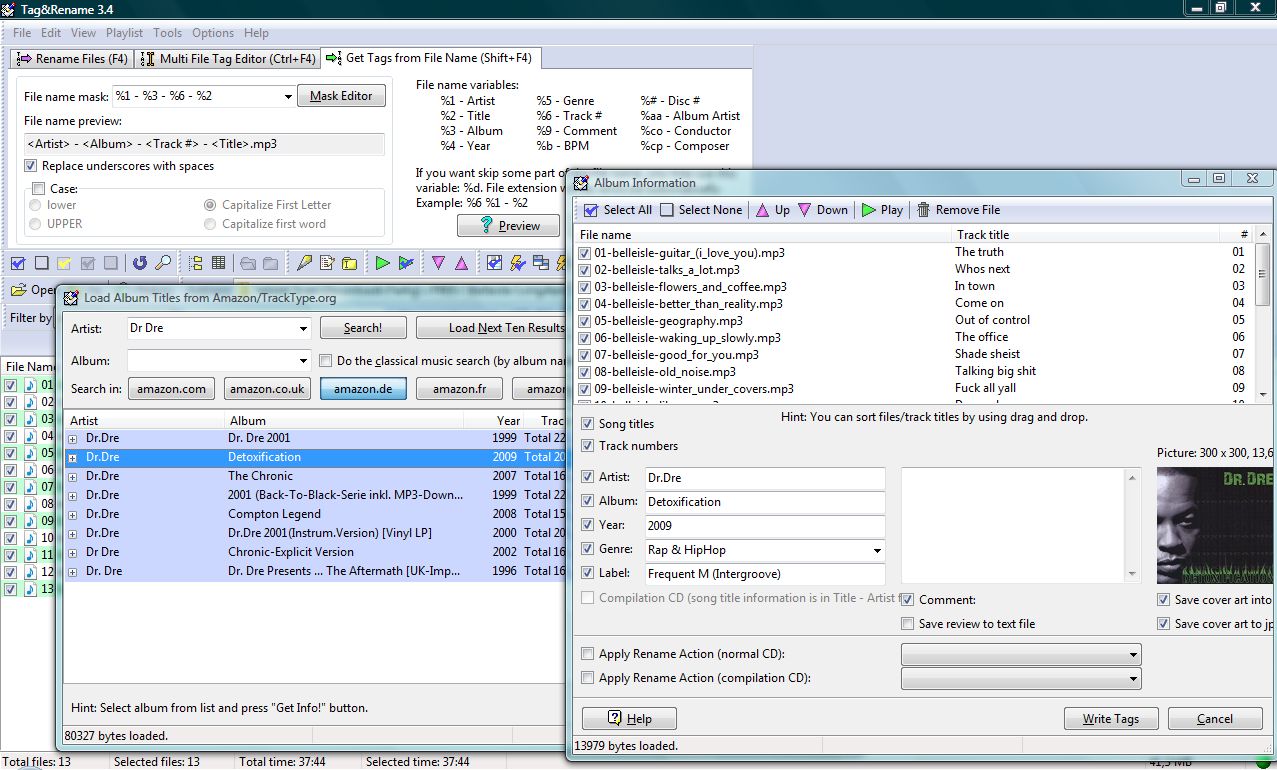Click the Write Tags button

[1111, 719]
